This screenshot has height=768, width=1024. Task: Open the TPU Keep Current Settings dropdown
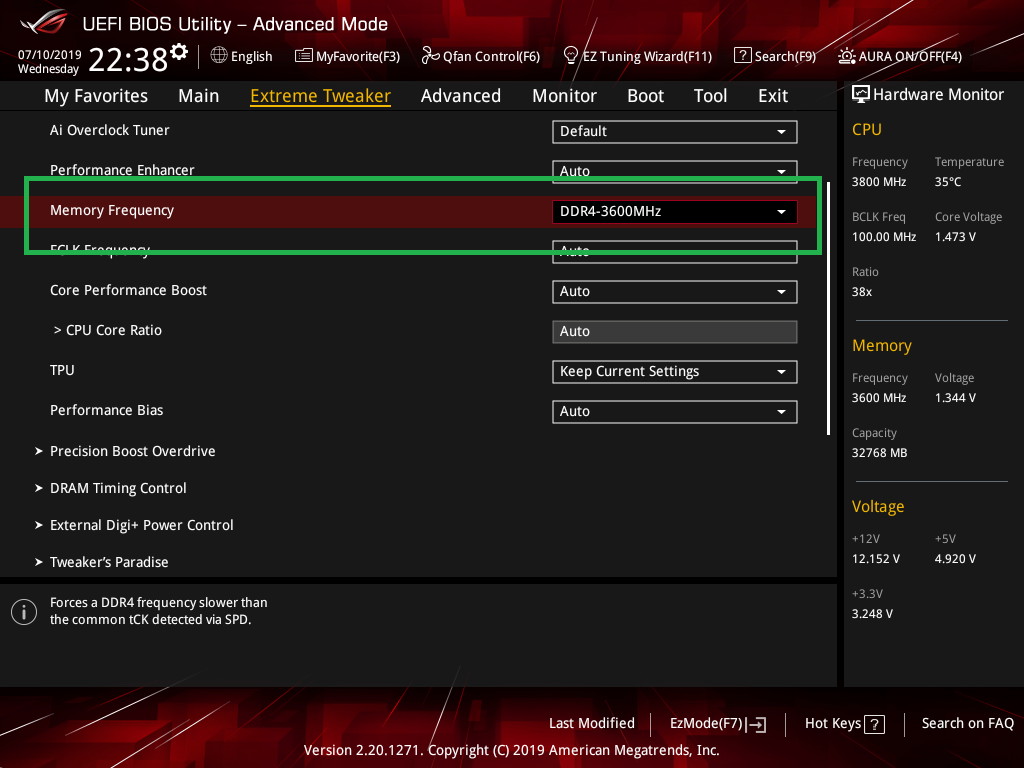click(675, 372)
